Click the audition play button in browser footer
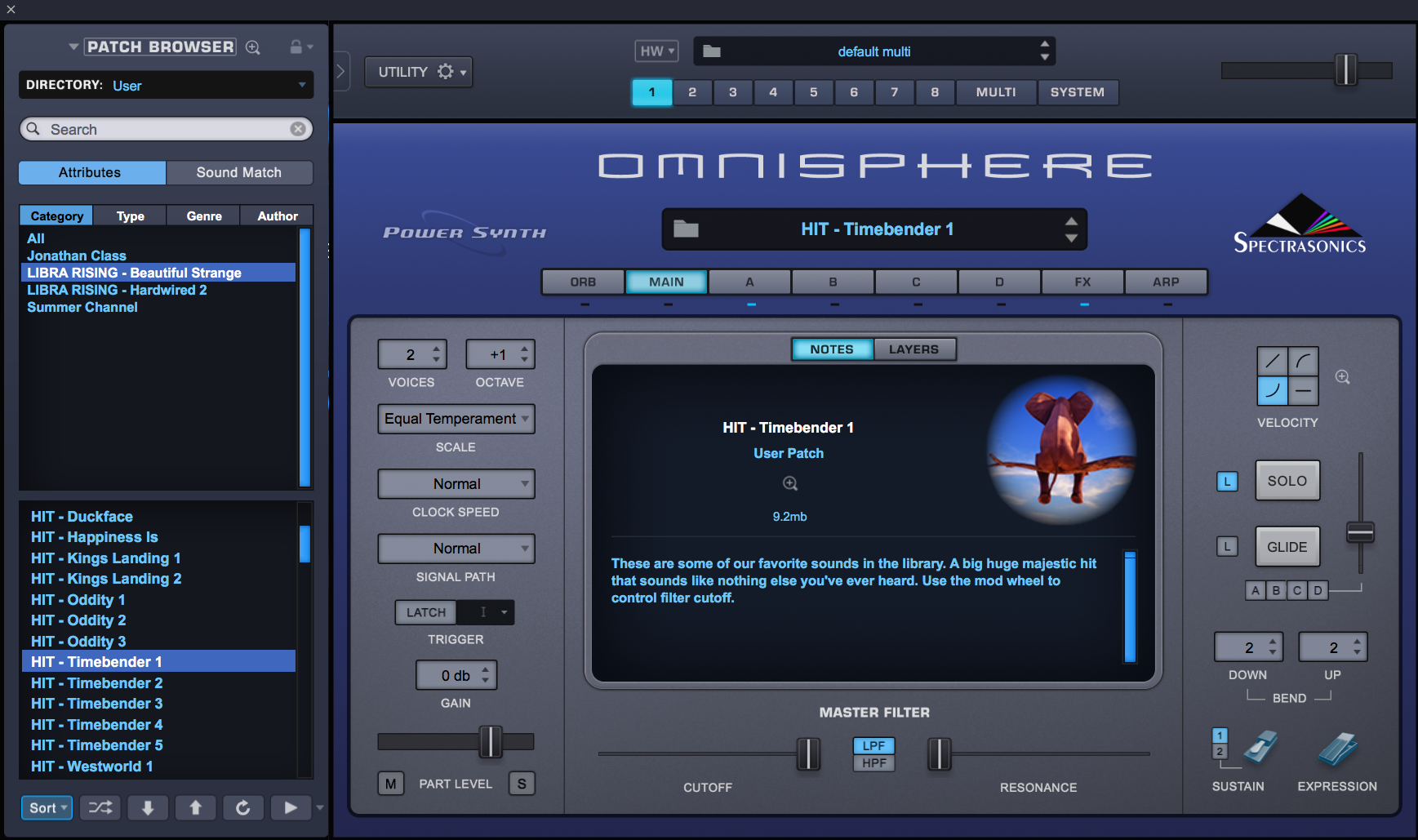Image resolution: width=1418 pixels, height=840 pixels. (291, 807)
